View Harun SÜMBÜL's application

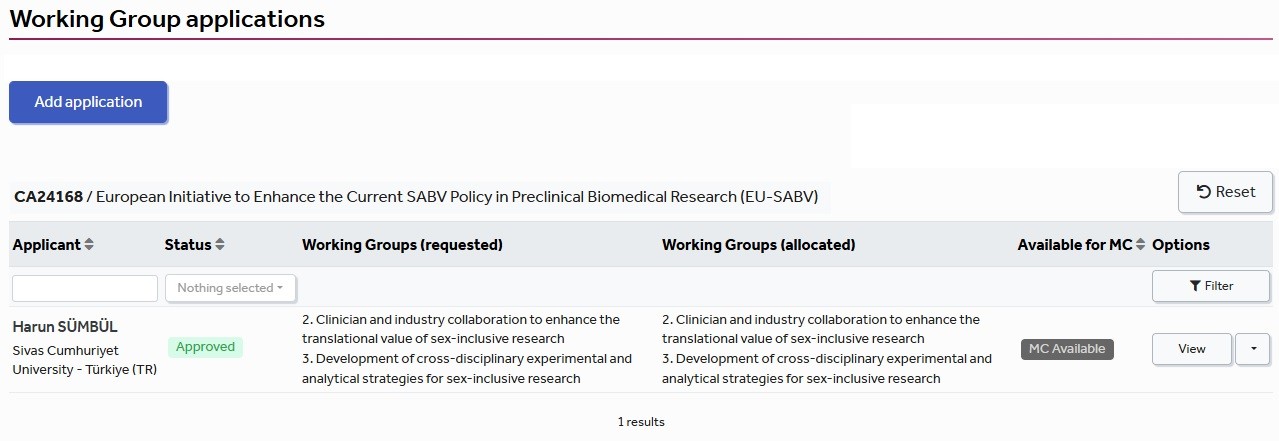pos(1191,349)
